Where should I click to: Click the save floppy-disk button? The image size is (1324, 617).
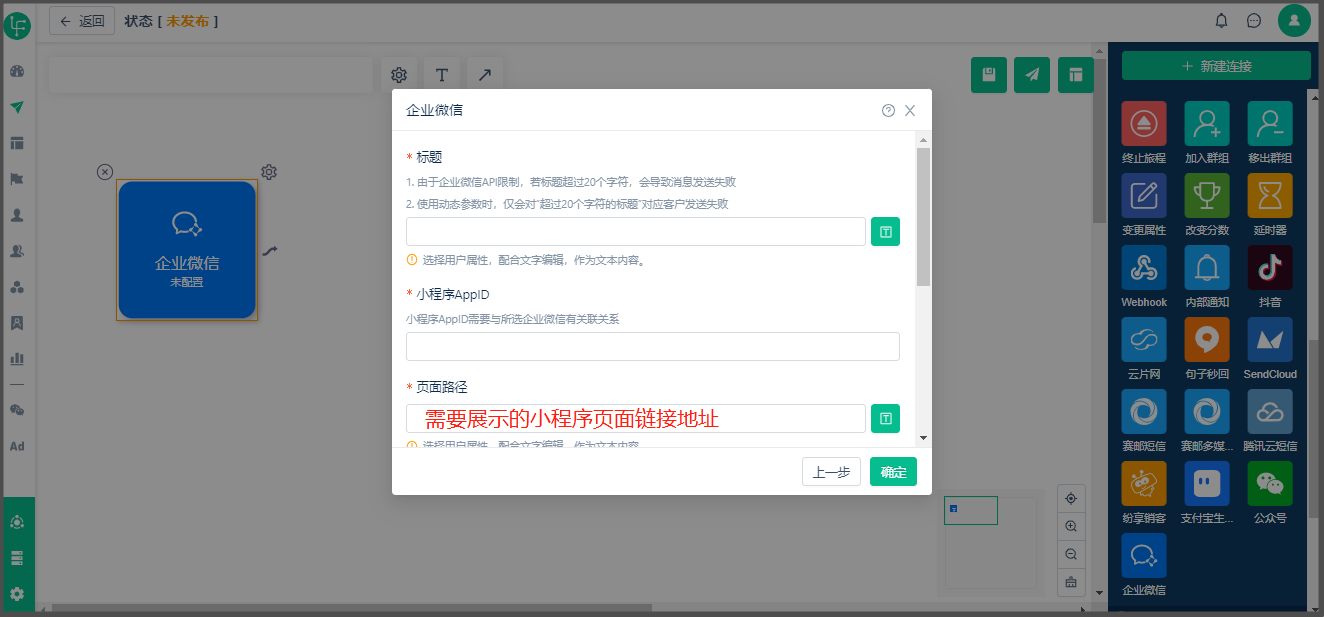pyautogui.click(x=989, y=75)
